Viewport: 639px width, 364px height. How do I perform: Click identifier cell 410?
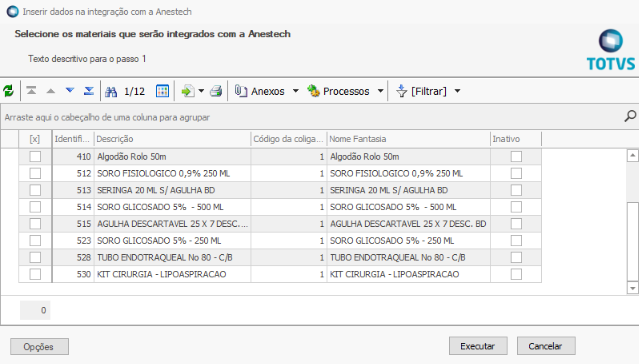click(x=73, y=157)
